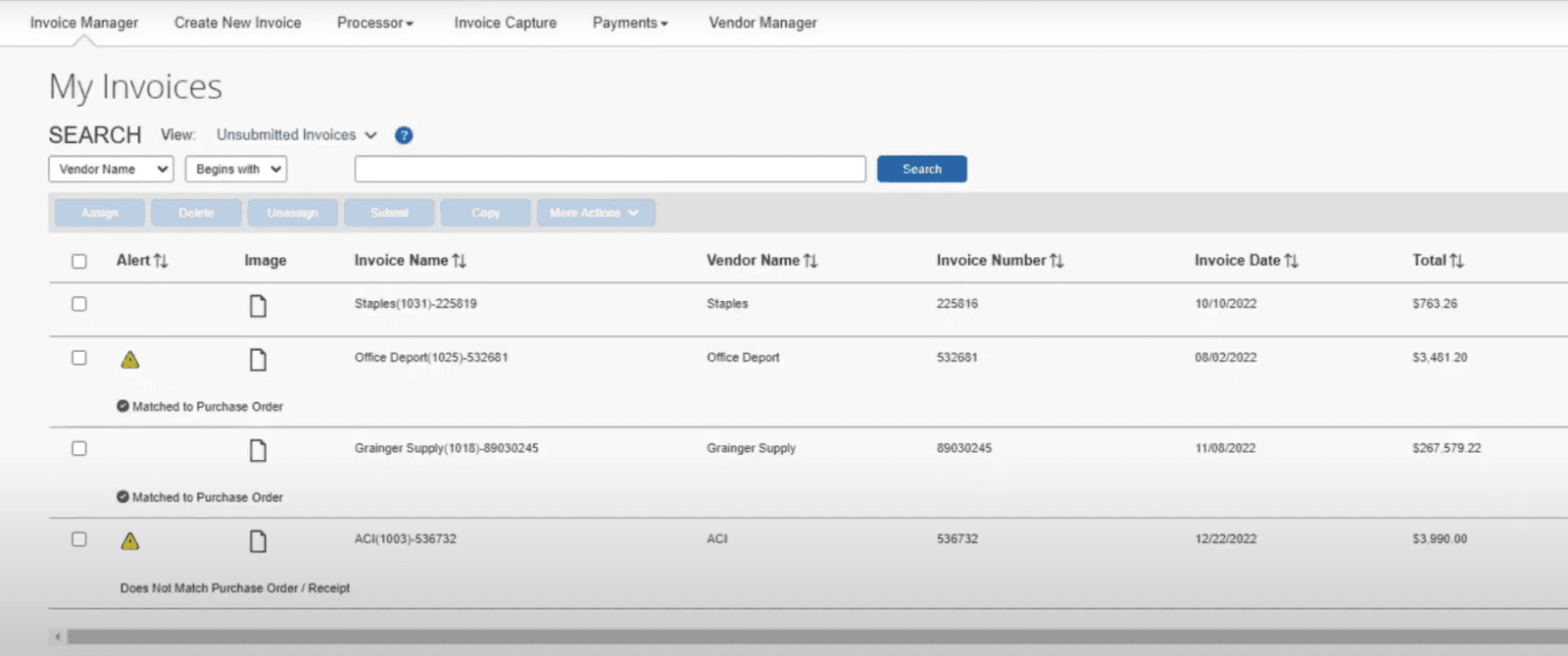
Task: Go to the Invoice Manager tab
Action: pos(84,23)
